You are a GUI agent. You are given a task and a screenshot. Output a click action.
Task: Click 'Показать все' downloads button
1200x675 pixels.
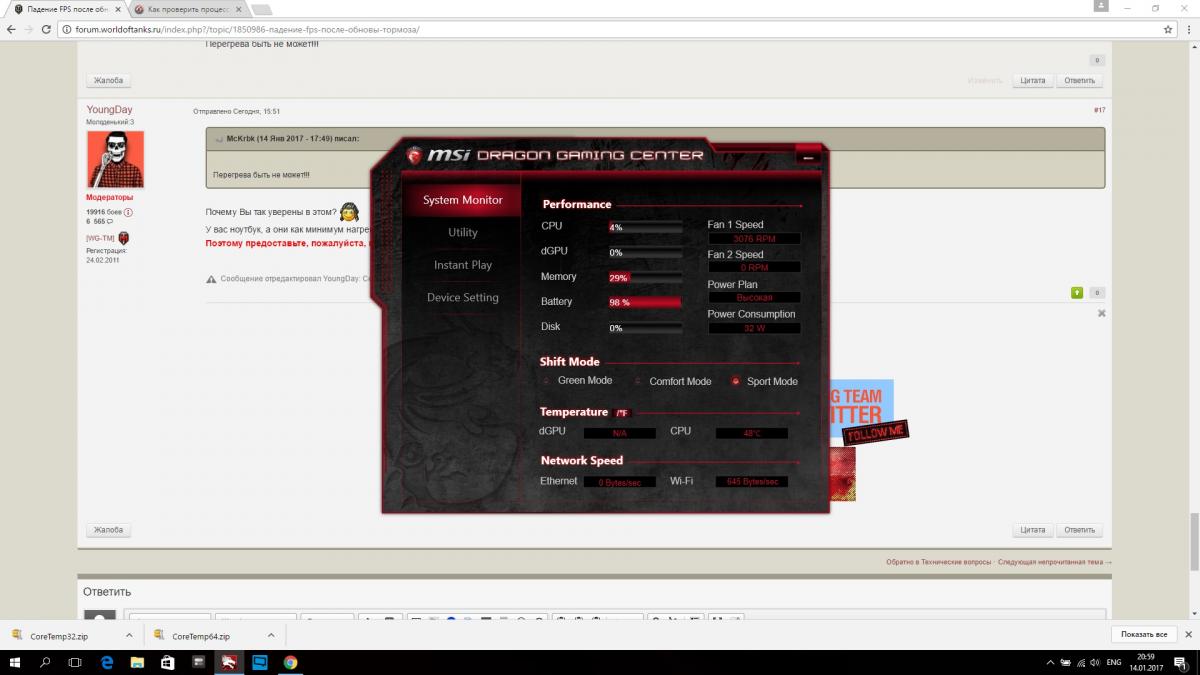coord(1143,635)
